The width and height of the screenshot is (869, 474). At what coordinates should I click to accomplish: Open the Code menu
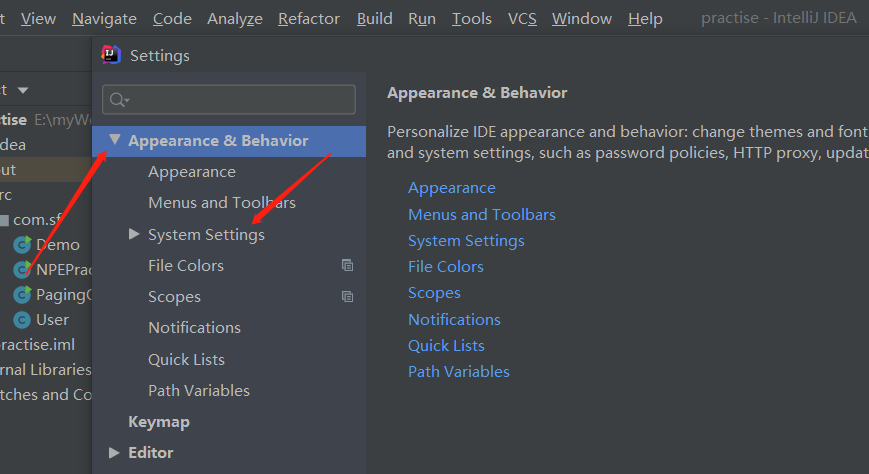coord(172,19)
